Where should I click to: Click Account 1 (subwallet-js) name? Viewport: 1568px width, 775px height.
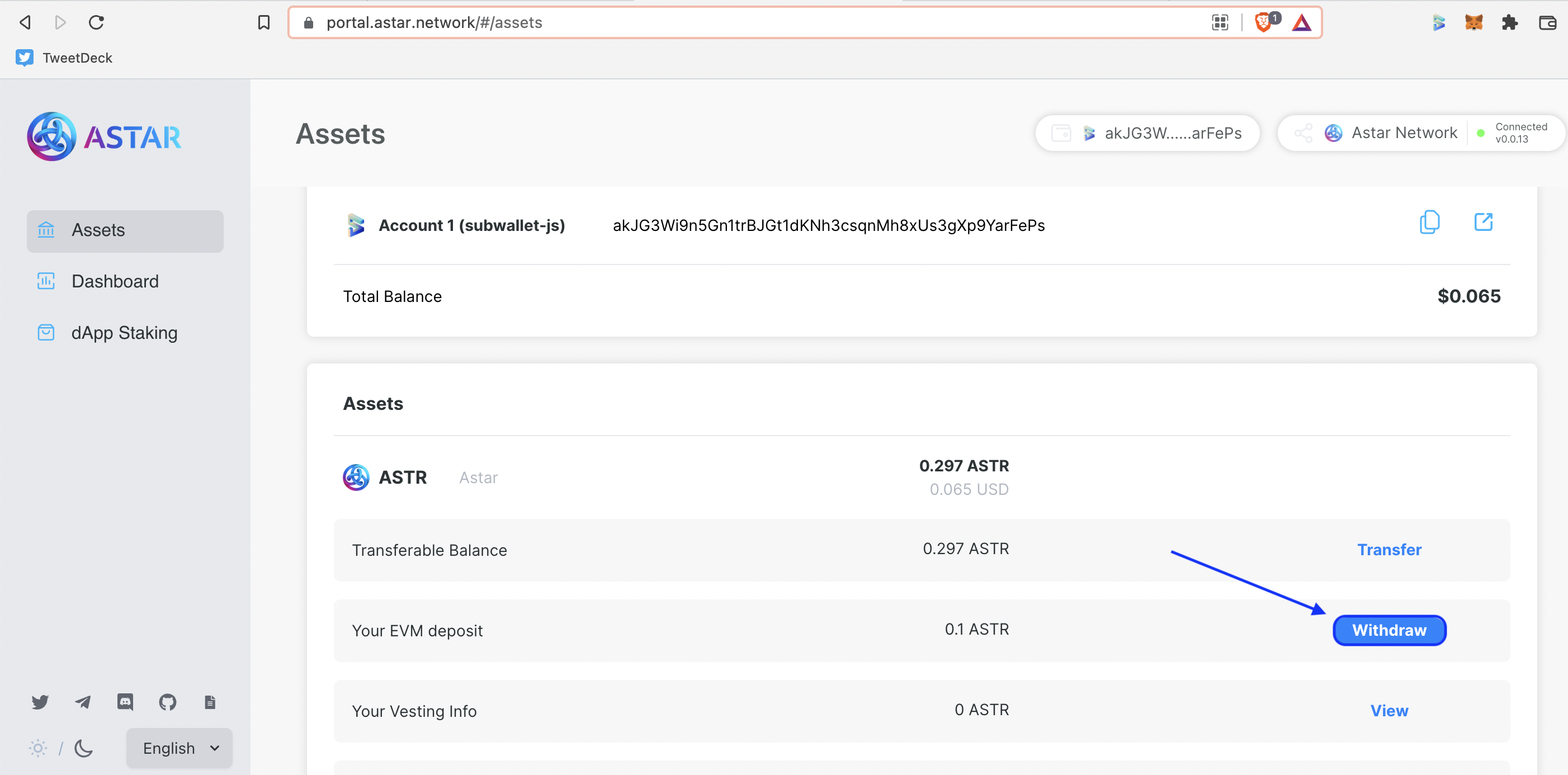(472, 226)
